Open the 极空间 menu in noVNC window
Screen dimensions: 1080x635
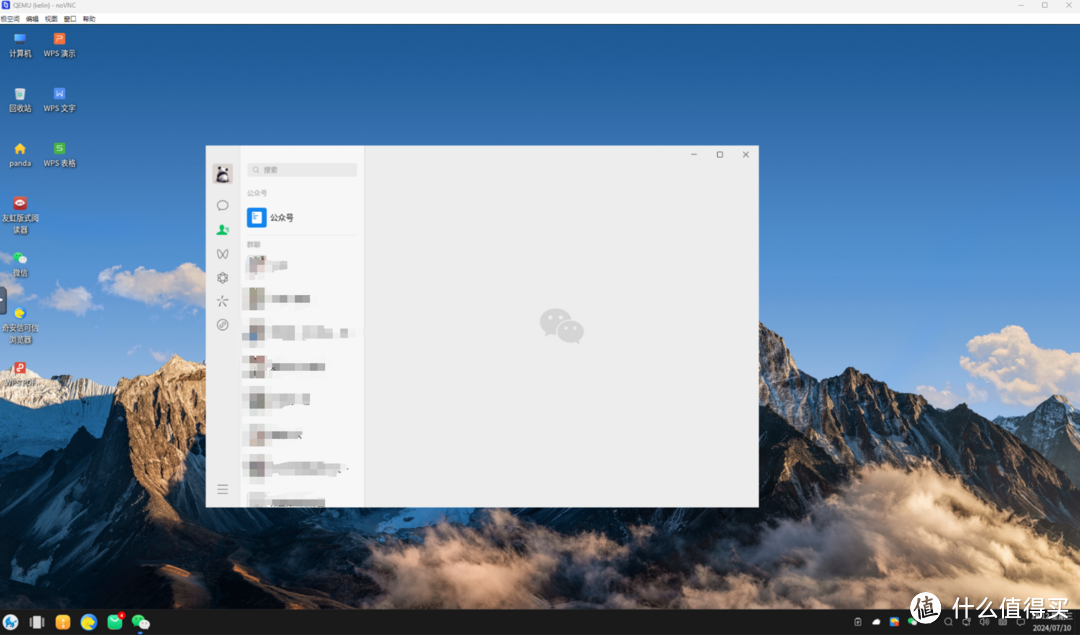[10, 19]
